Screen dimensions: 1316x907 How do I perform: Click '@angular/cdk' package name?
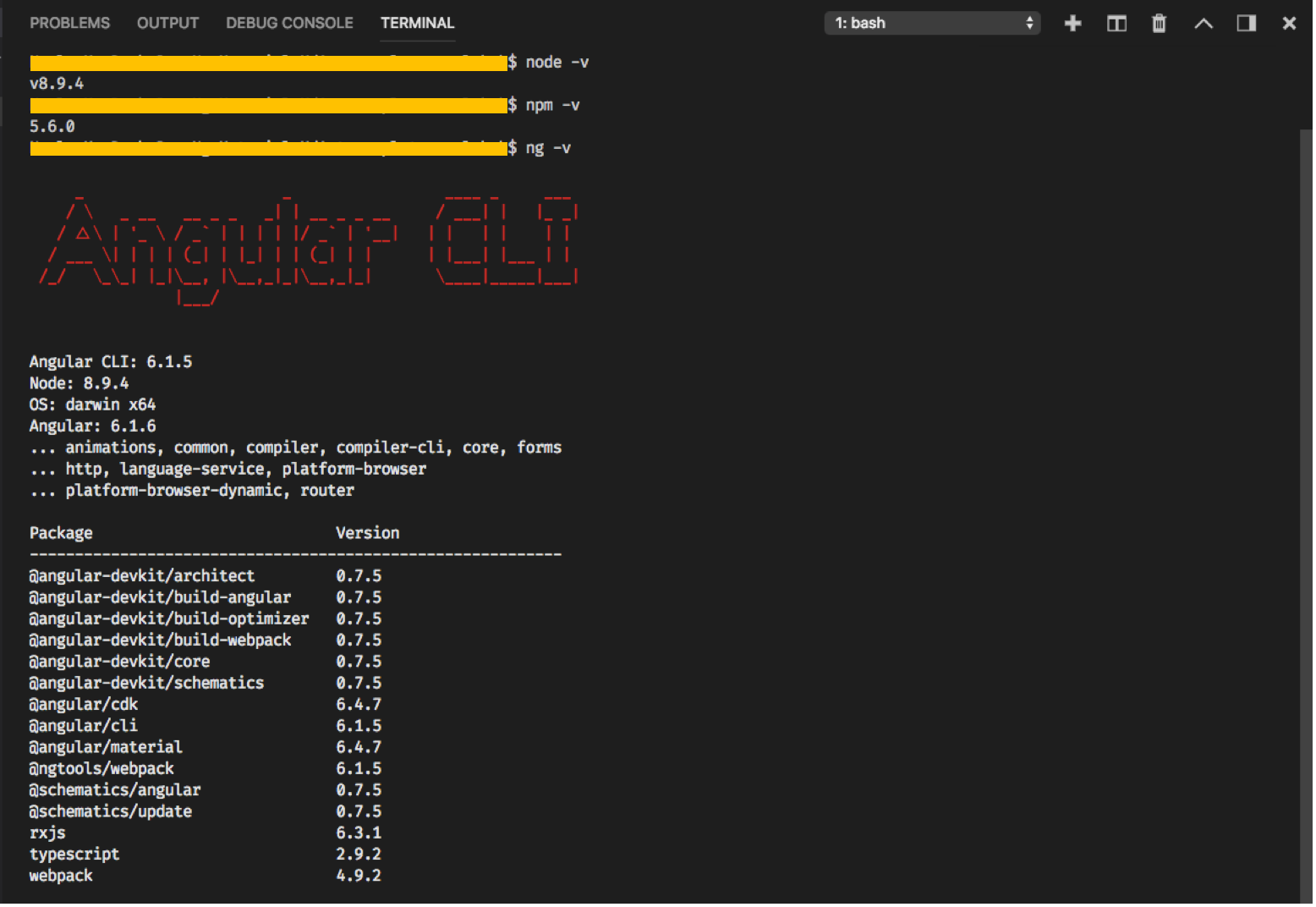point(84,705)
